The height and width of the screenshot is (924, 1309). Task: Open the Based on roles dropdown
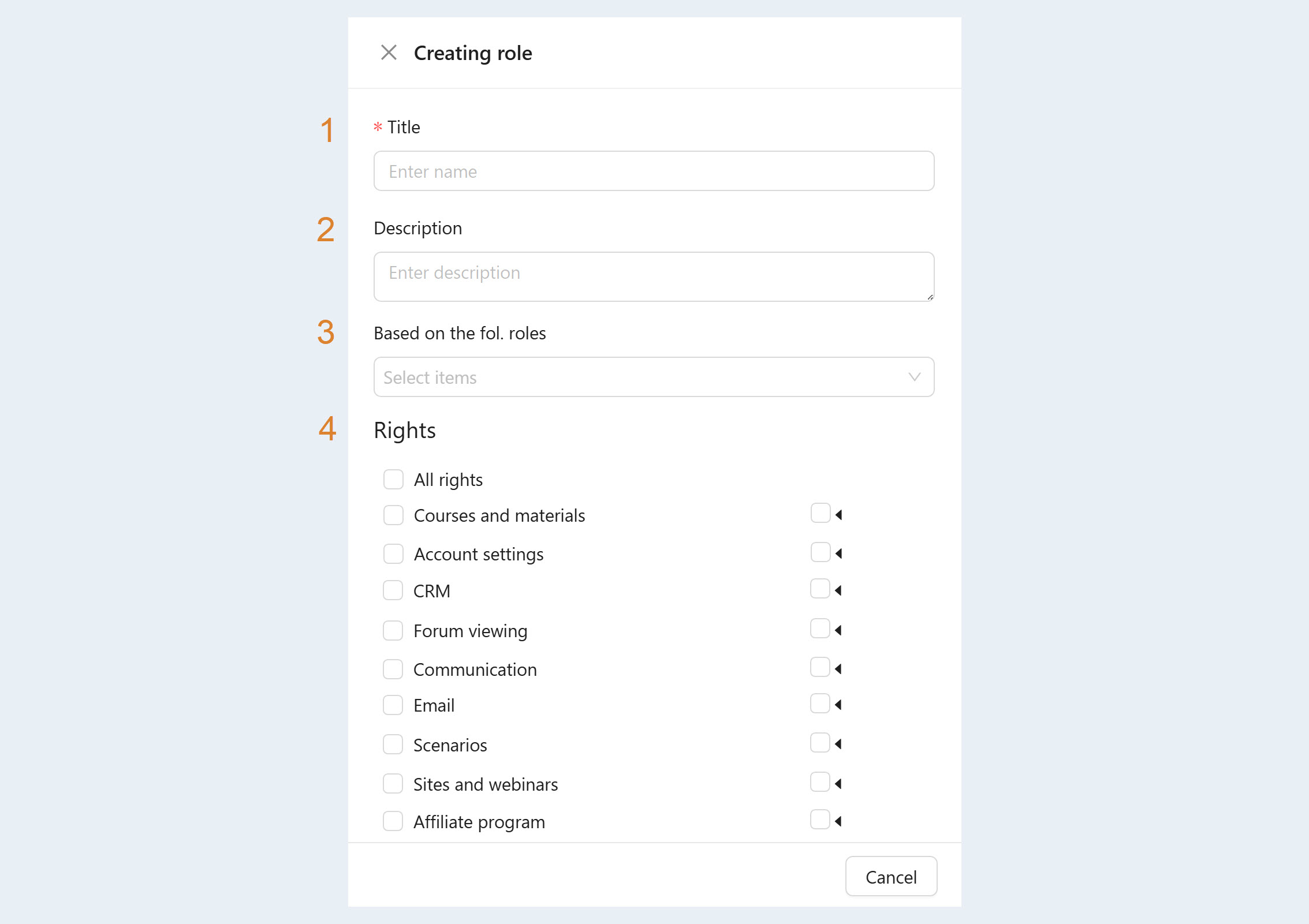(x=654, y=377)
